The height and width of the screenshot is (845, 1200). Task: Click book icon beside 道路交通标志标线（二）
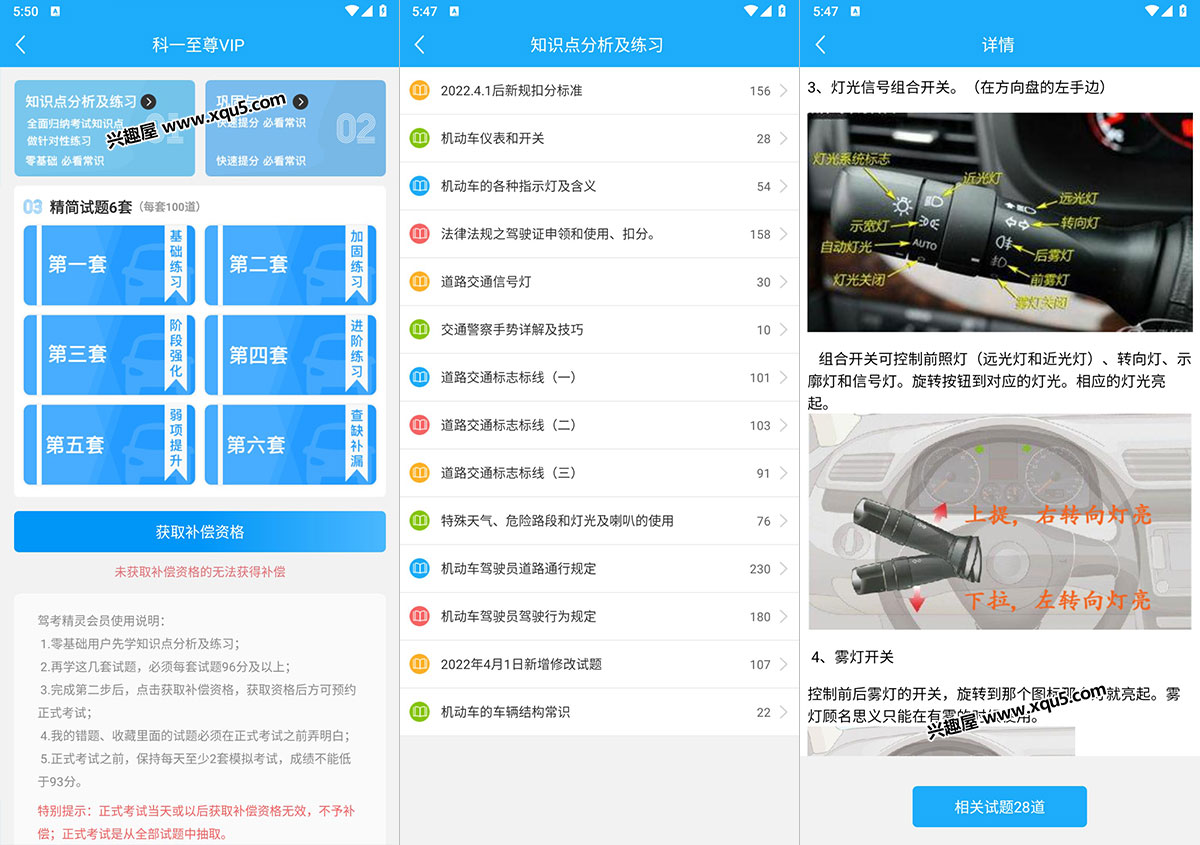420,425
